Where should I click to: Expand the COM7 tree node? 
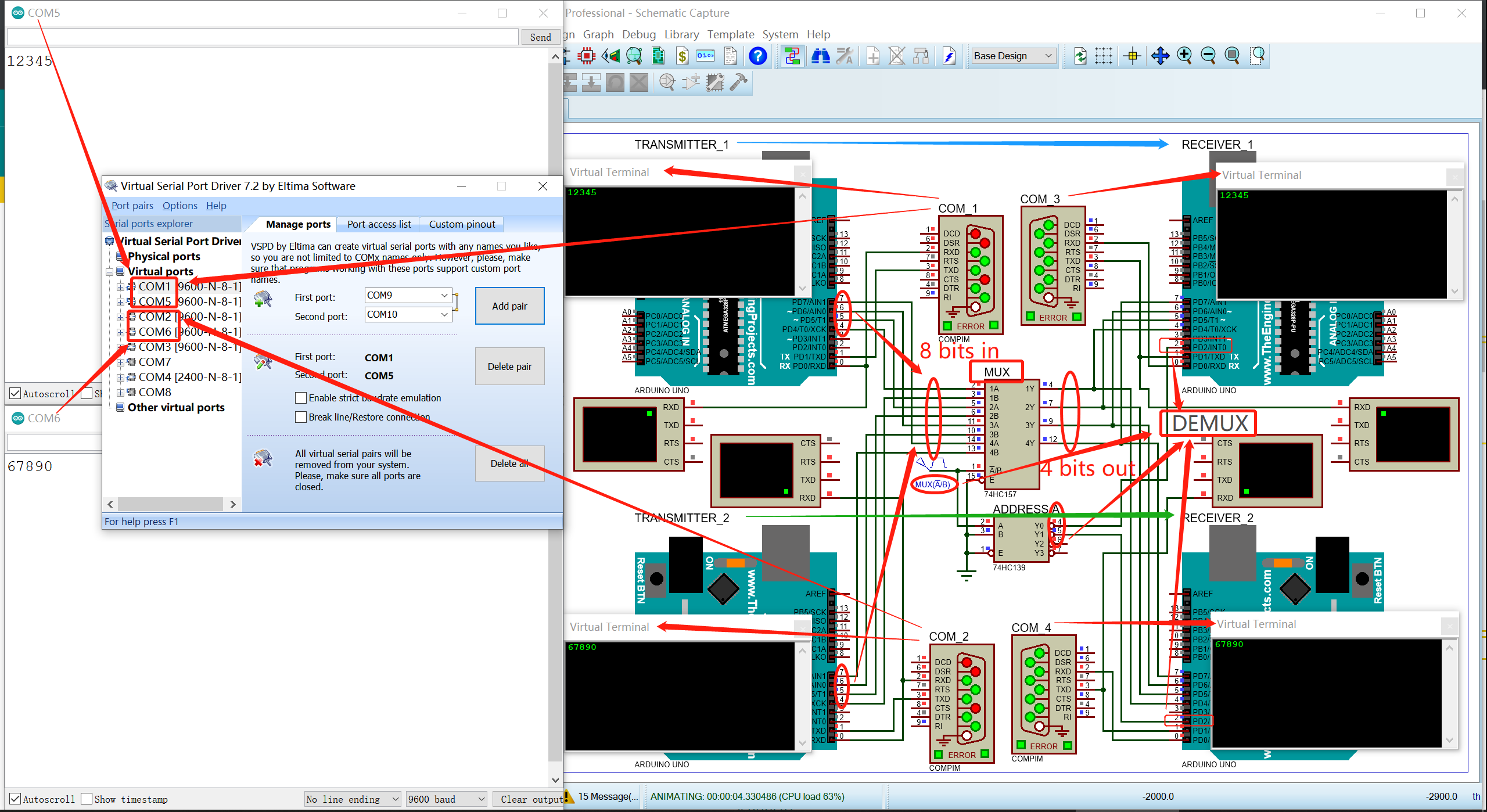tap(120, 362)
